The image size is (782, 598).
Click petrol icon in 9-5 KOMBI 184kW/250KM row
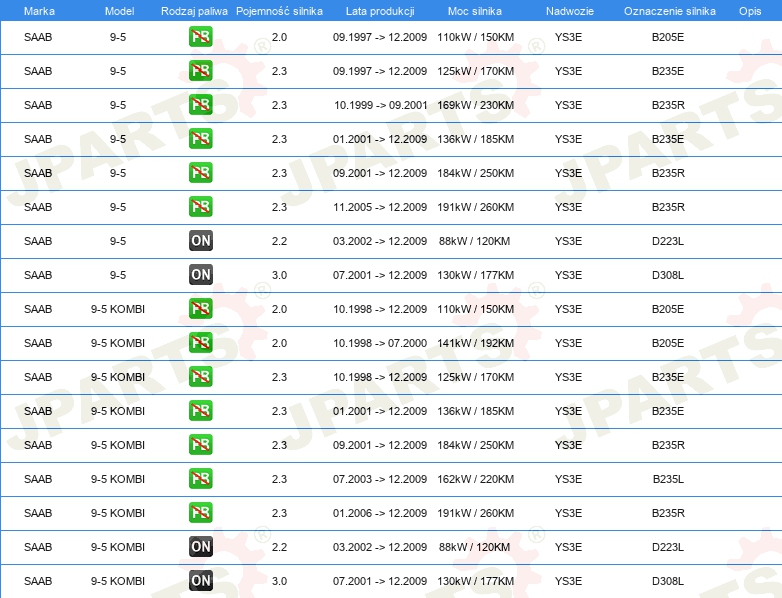click(200, 444)
